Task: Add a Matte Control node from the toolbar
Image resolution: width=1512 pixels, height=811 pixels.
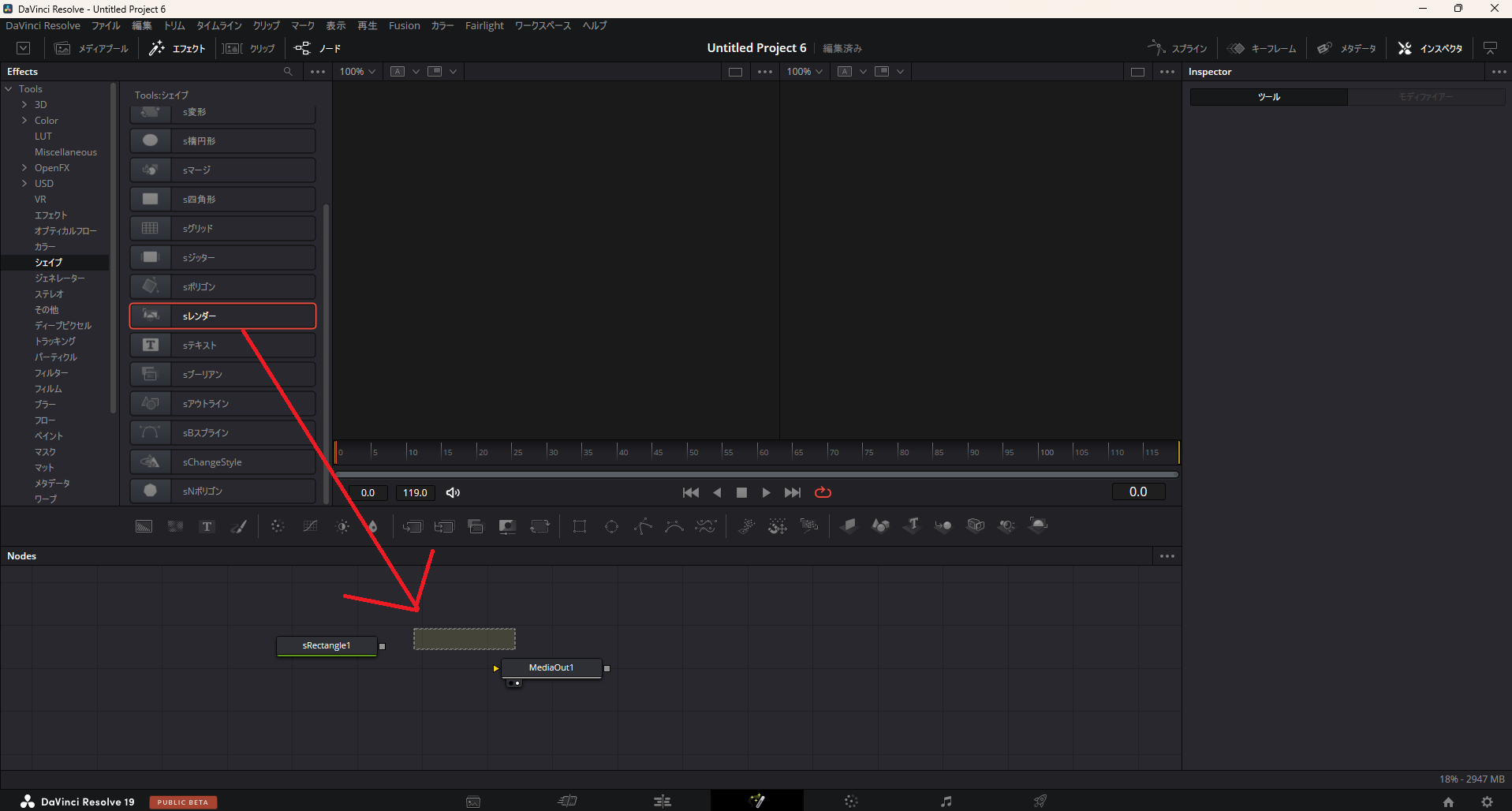Action: point(507,526)
